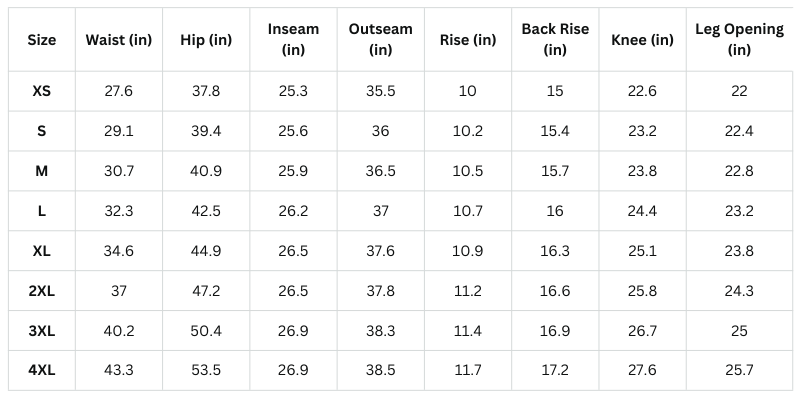The height and width of the screenshot is (400, 800).
Task: Select the XS size row label
Action: click(x=42, y=91)
